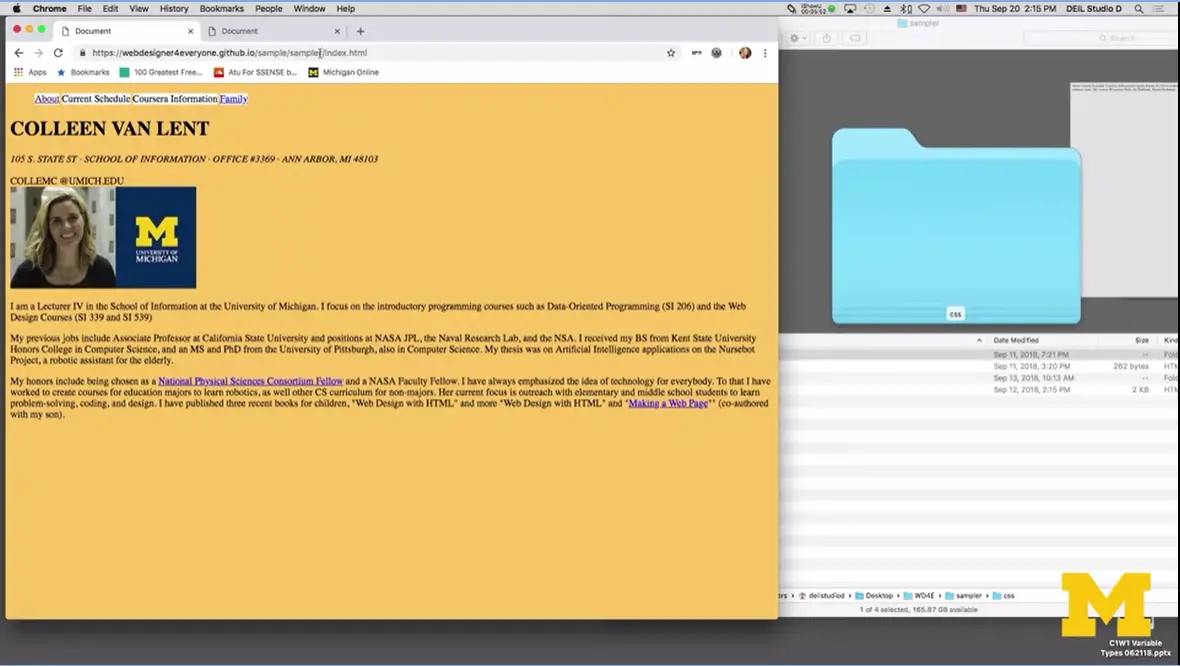
Task: Follow the Making a Web Page link
Action: coord(667,403)
